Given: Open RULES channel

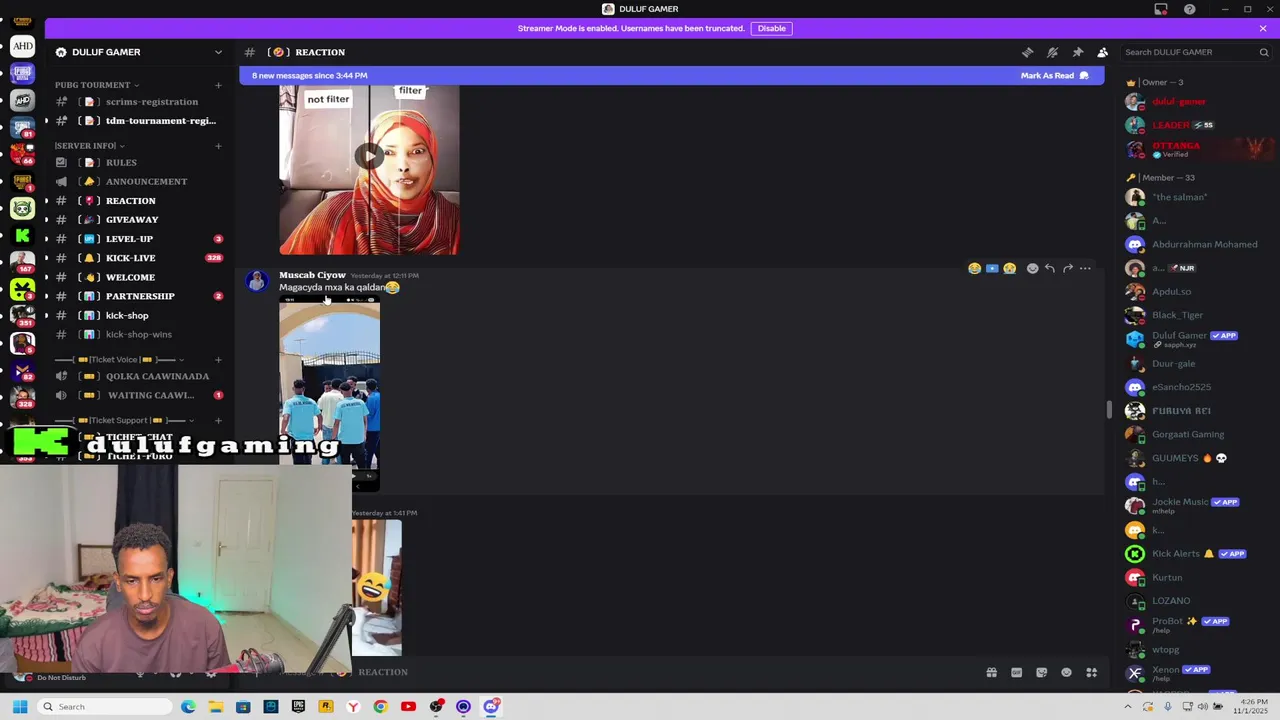Looking at the screenshot, I should tap(139, 162).
